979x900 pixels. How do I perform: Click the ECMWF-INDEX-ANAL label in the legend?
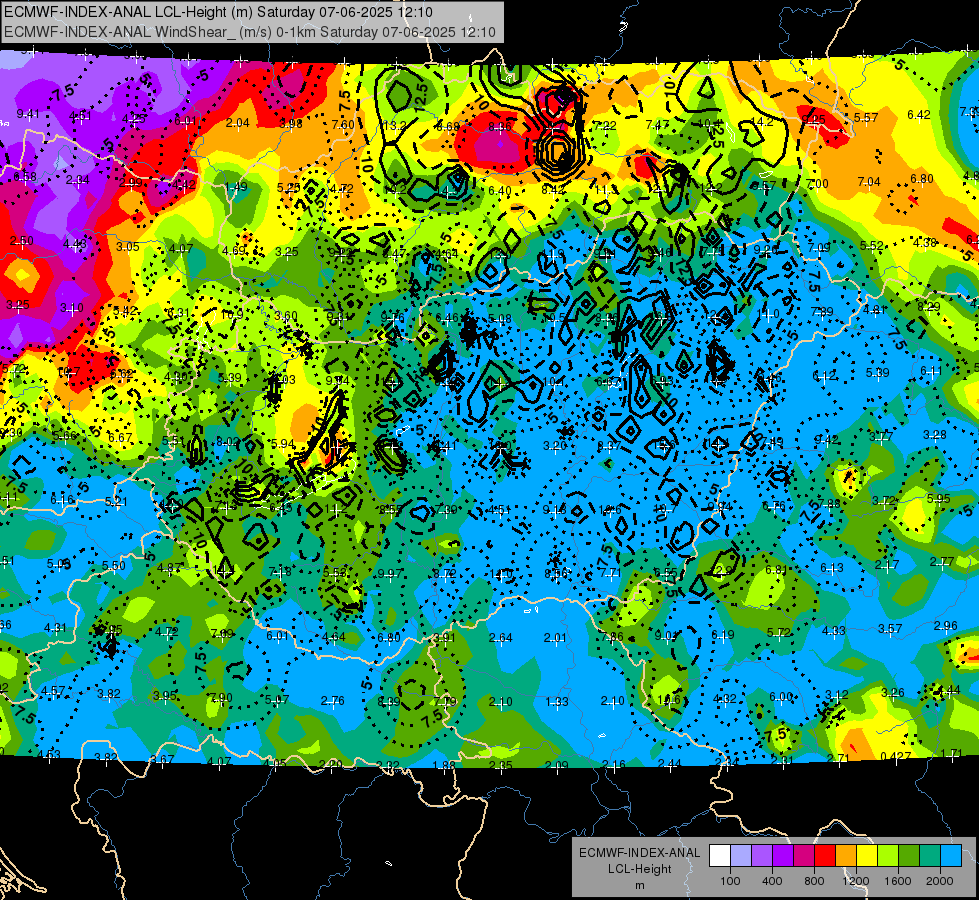[639, 853]
